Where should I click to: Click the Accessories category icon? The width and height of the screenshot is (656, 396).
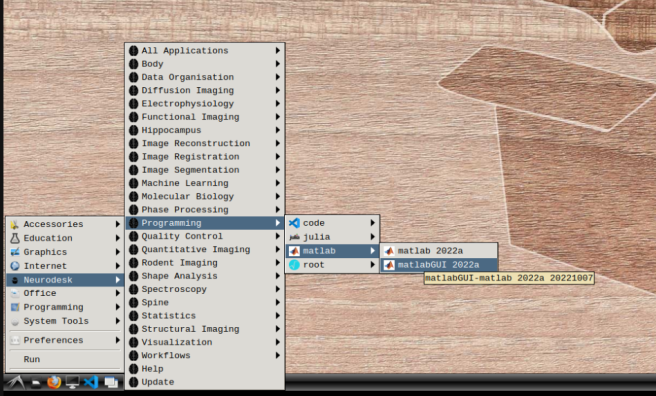(15, 224)
